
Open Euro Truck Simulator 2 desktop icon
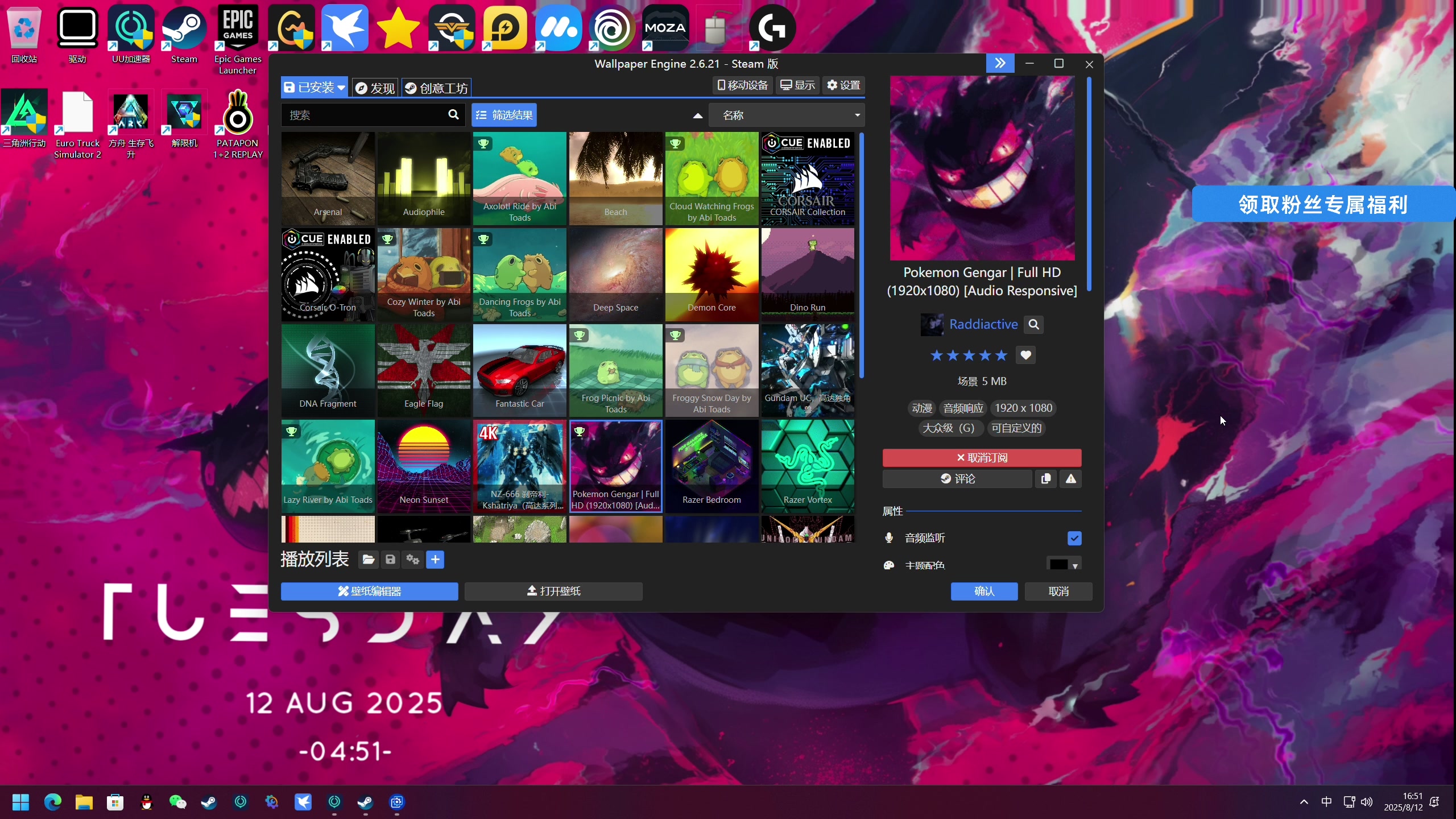pos(77,124)
